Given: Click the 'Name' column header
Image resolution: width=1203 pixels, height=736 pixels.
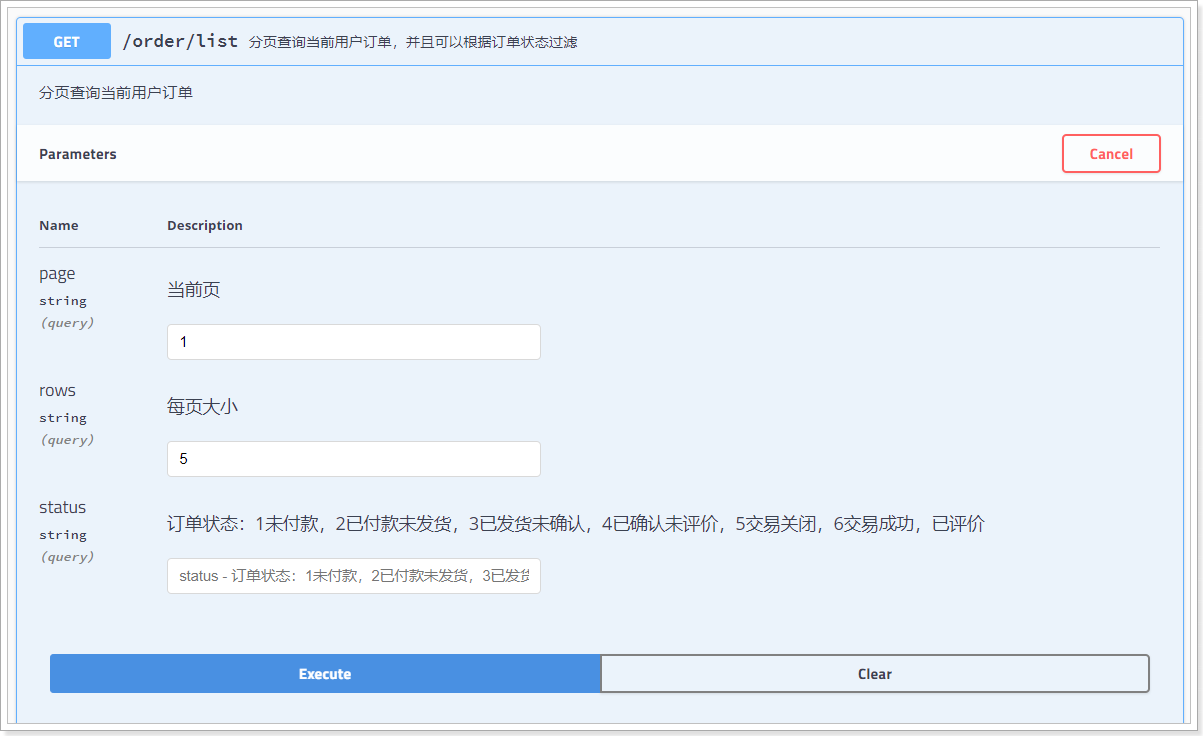Looking at the screenshot, I should [x=59, y=226].
